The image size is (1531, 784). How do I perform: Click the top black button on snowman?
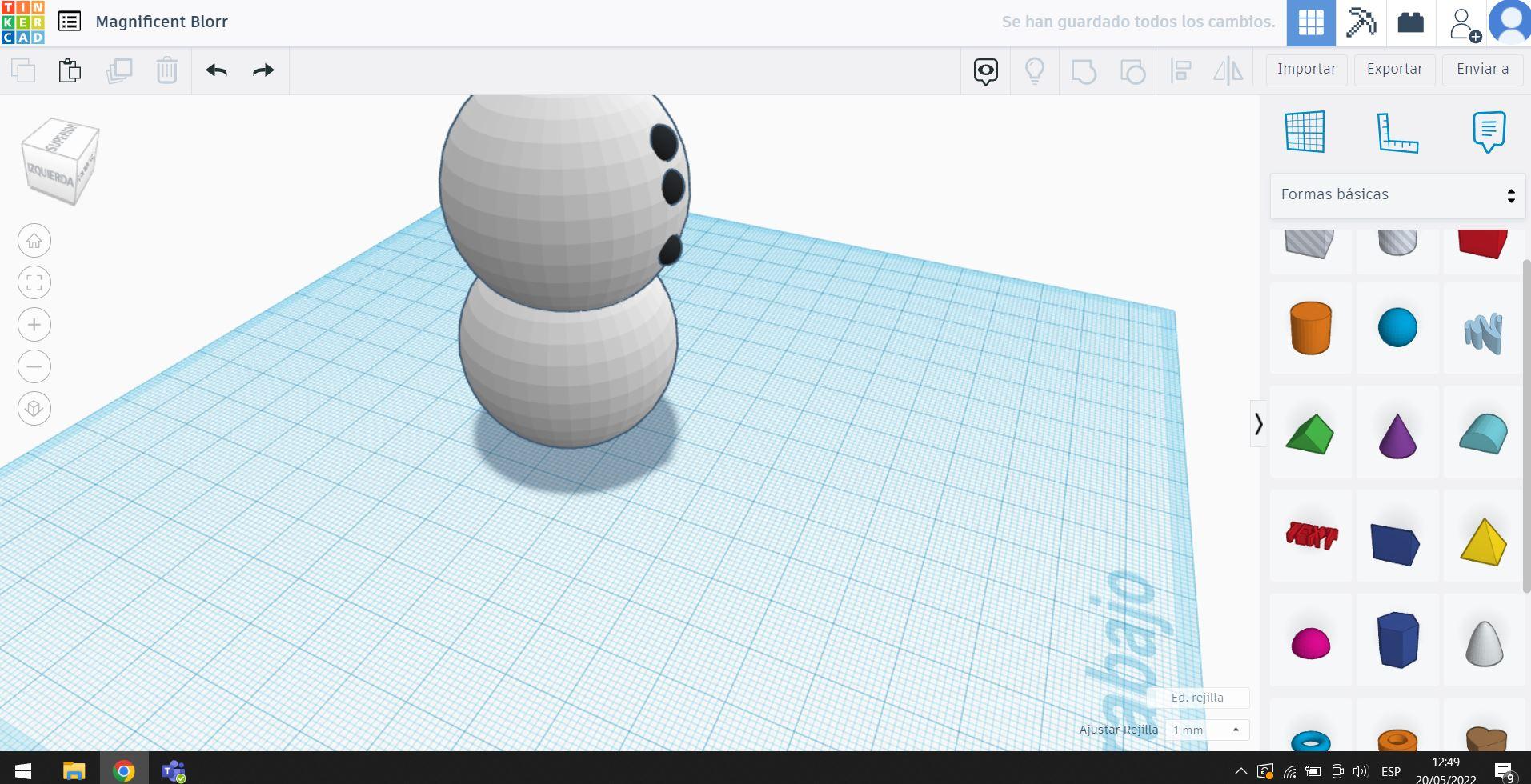(x=663, y=142)
